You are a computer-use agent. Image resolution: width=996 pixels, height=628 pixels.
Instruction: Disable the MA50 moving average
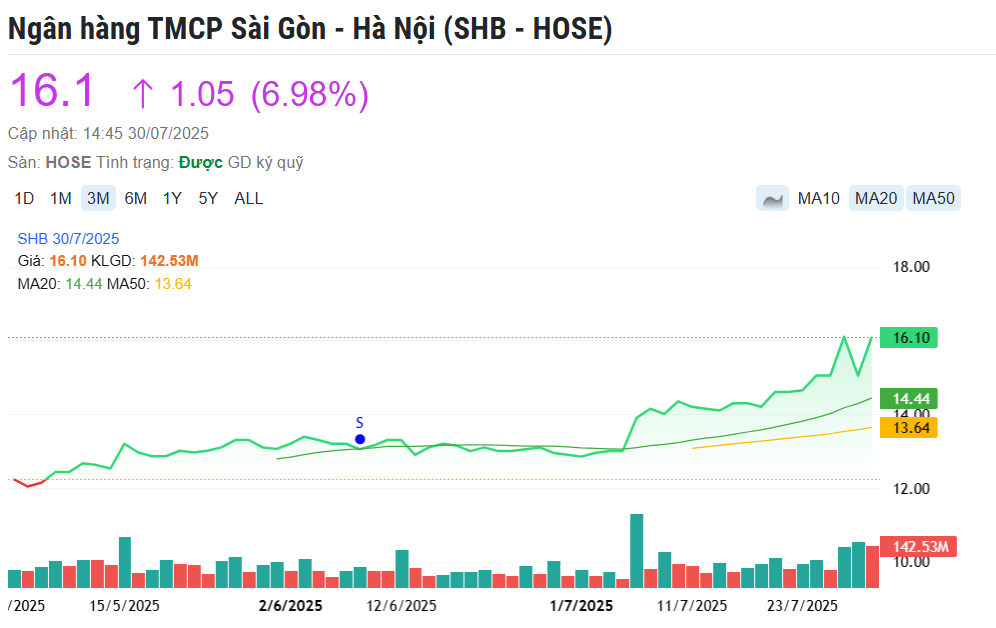[x=934, y=199]
